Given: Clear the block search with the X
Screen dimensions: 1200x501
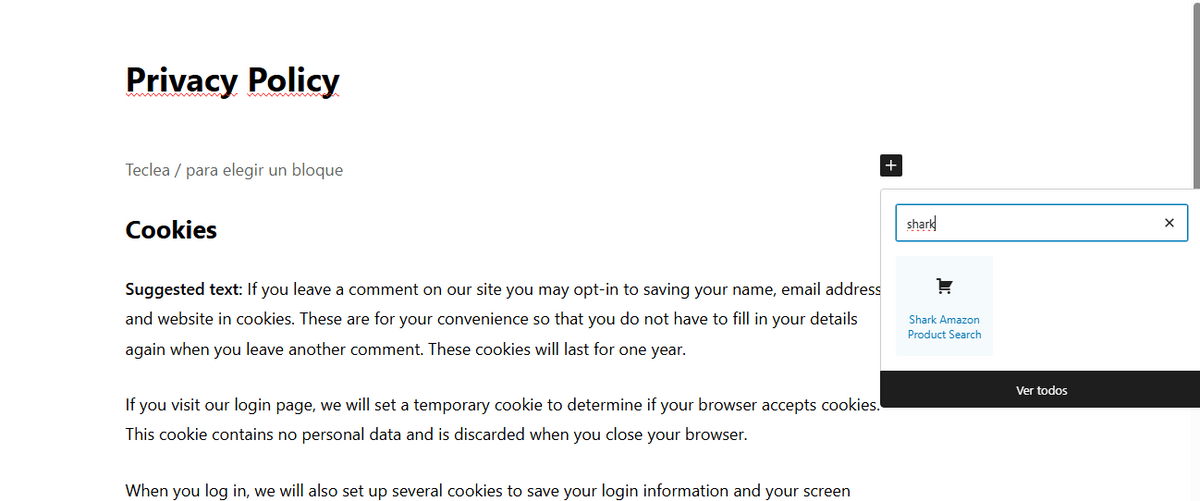Looking at the screenshot, I should 1169,223.
